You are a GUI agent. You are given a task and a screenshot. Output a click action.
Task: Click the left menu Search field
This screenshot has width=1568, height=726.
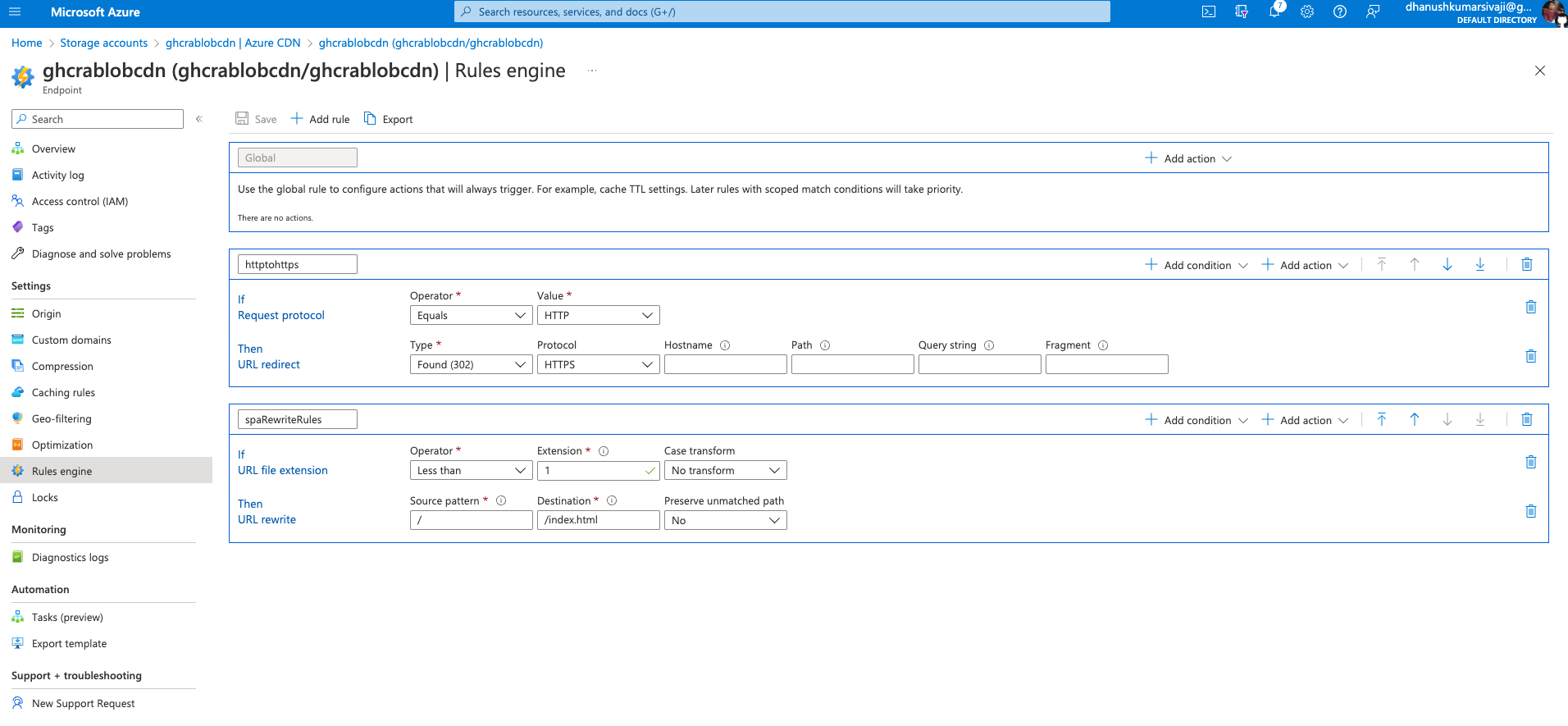[98, 119]
